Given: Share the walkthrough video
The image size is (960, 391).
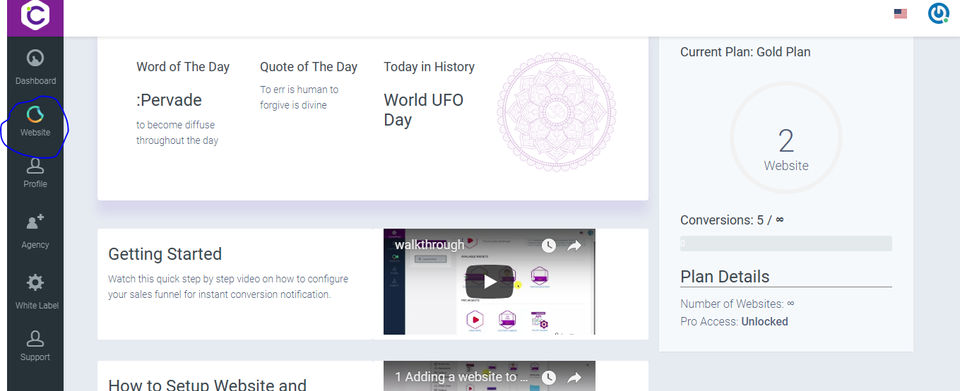Looking at the screenshot, I should [x=574, y=245].
